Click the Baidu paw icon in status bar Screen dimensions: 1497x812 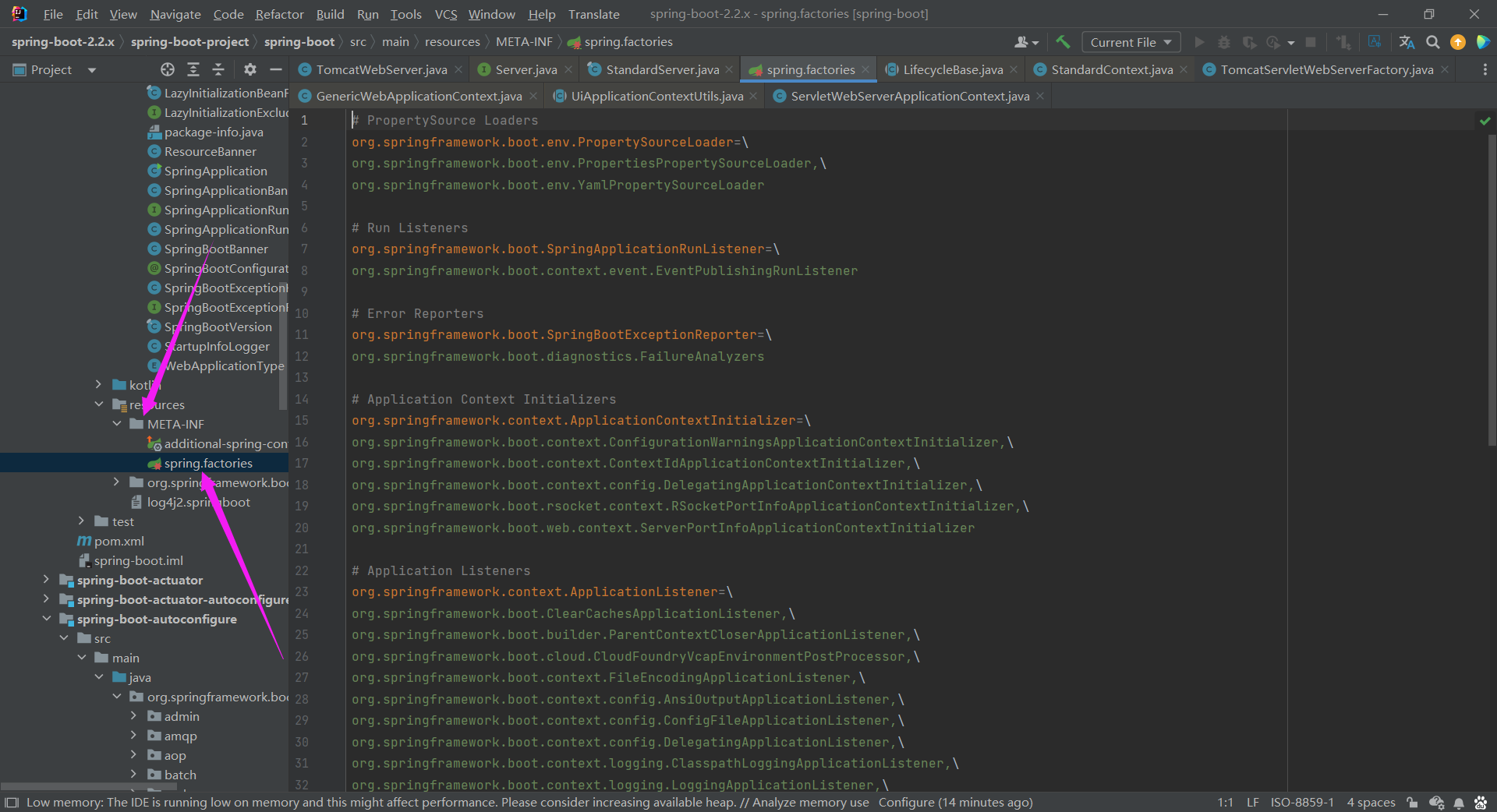click(1481, 803)
